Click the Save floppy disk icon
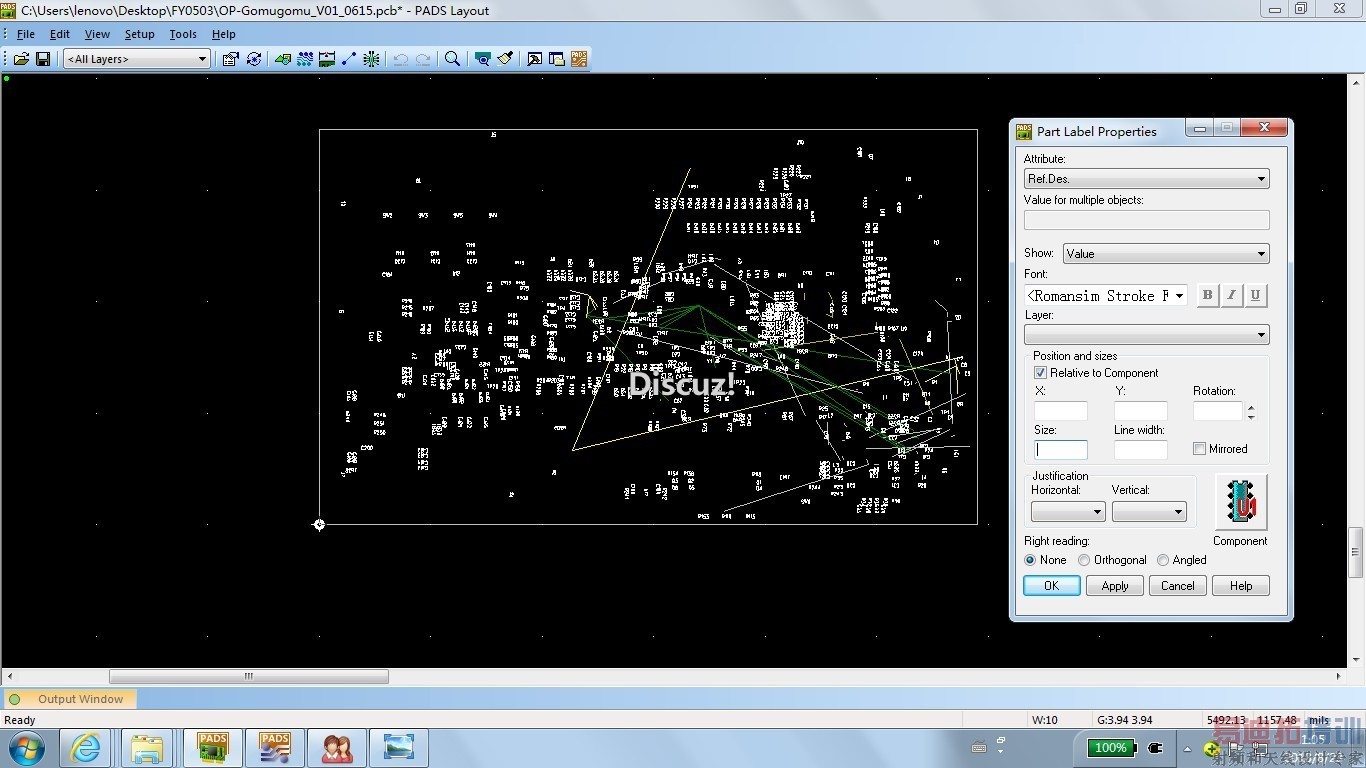The width and height of the screenshot is (1366, 768). [x=43, y=59]
